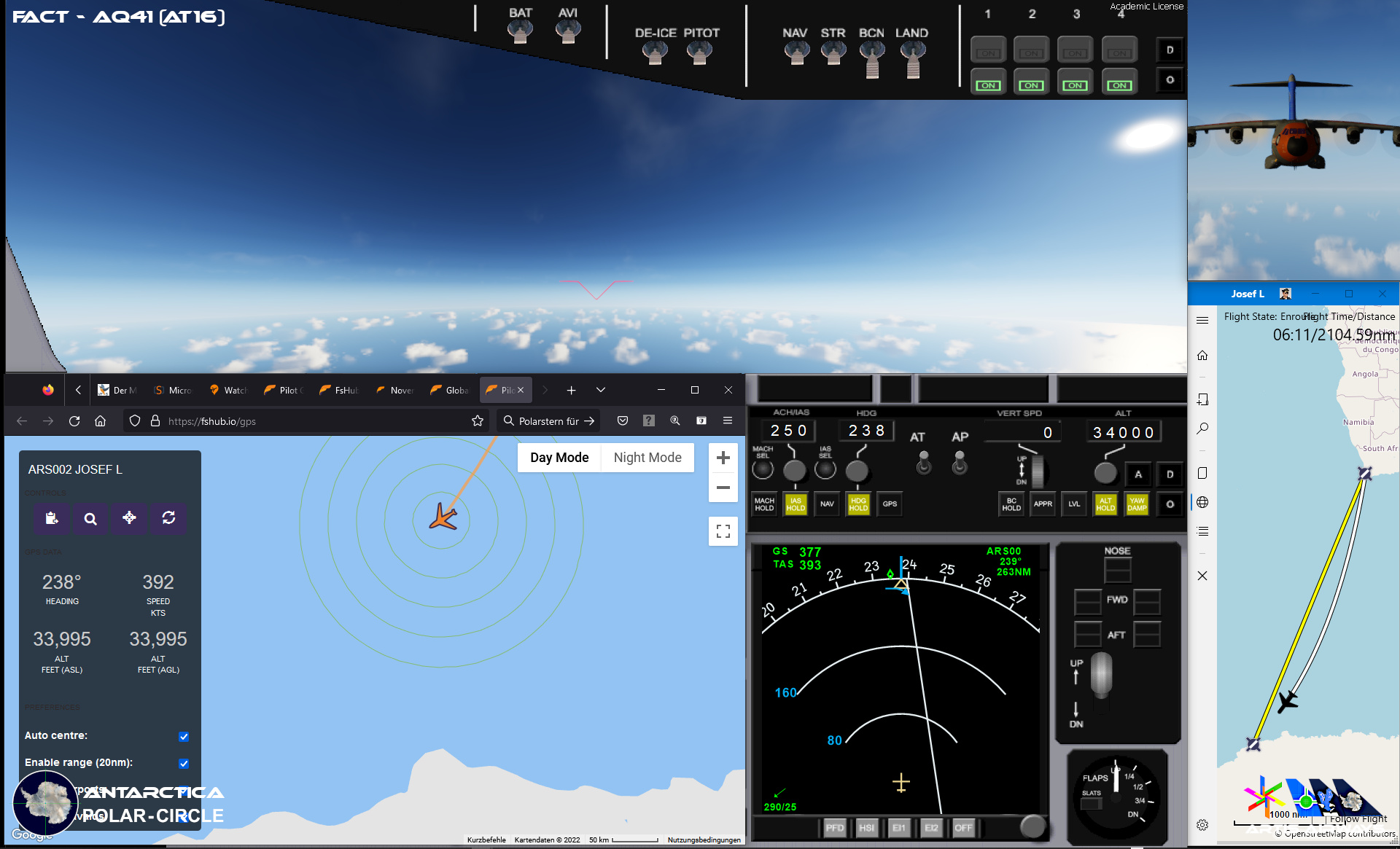Reload the page in Firefox
This screenshot has height=849, width=1400.
tap(74, 421)
